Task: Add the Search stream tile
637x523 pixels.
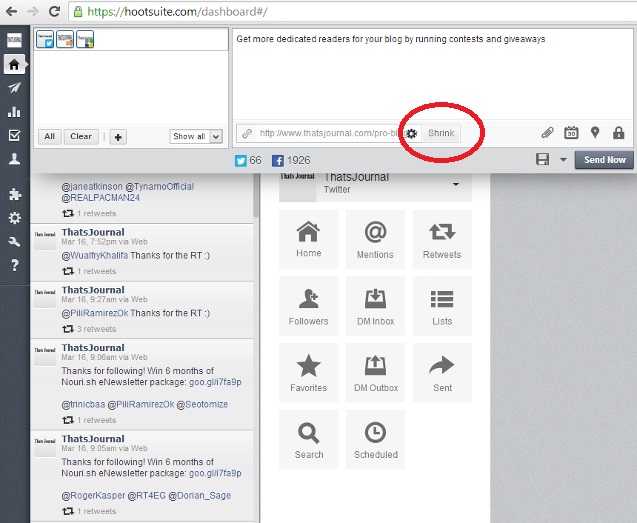Action: click(x=309, y=439)
